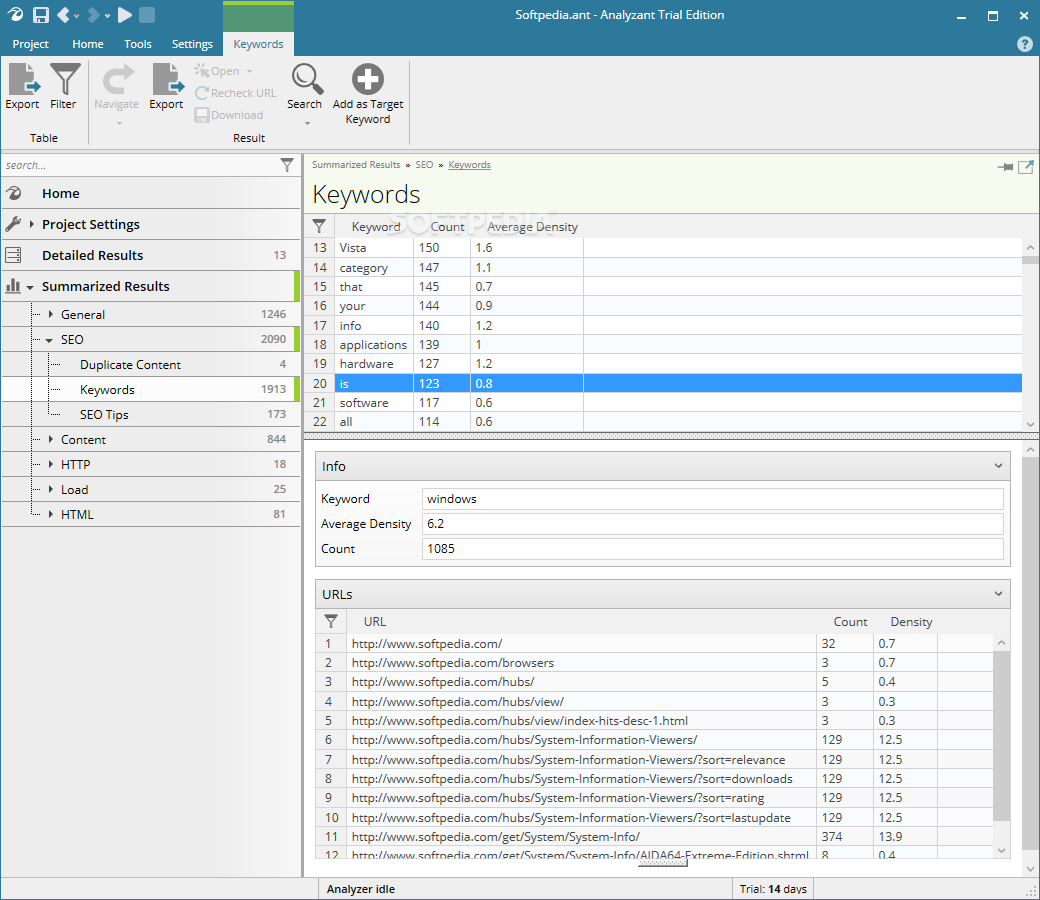Click the Analyzant logo icon in title bar
The image size is (1040, 900).
tap(15, 15)
